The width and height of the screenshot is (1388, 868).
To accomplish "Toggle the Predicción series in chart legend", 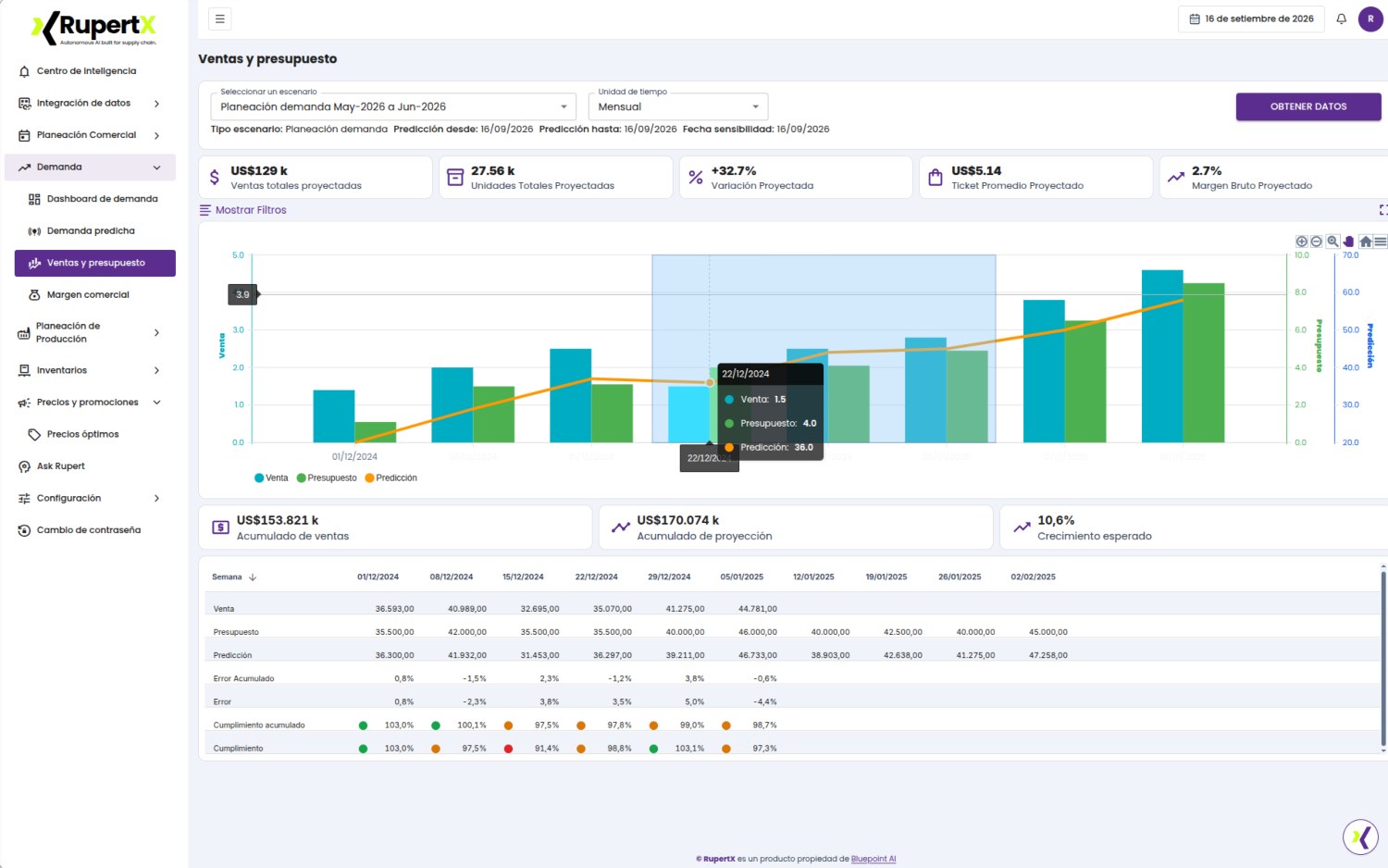I will click(x=390, y=478).
